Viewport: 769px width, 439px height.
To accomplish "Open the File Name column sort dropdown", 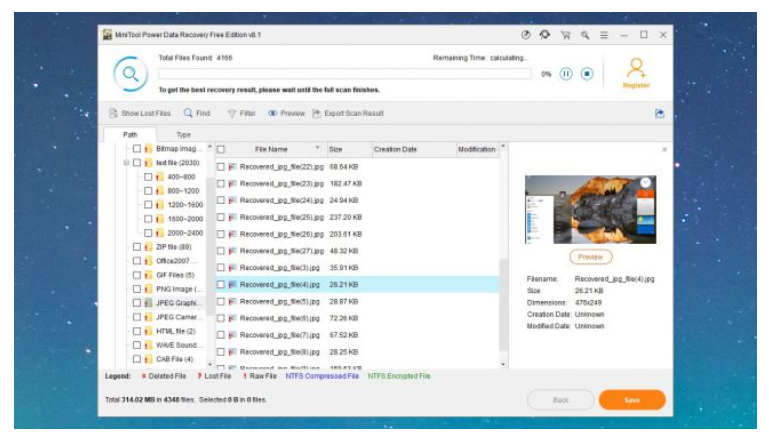I will [x=318, y=149].
